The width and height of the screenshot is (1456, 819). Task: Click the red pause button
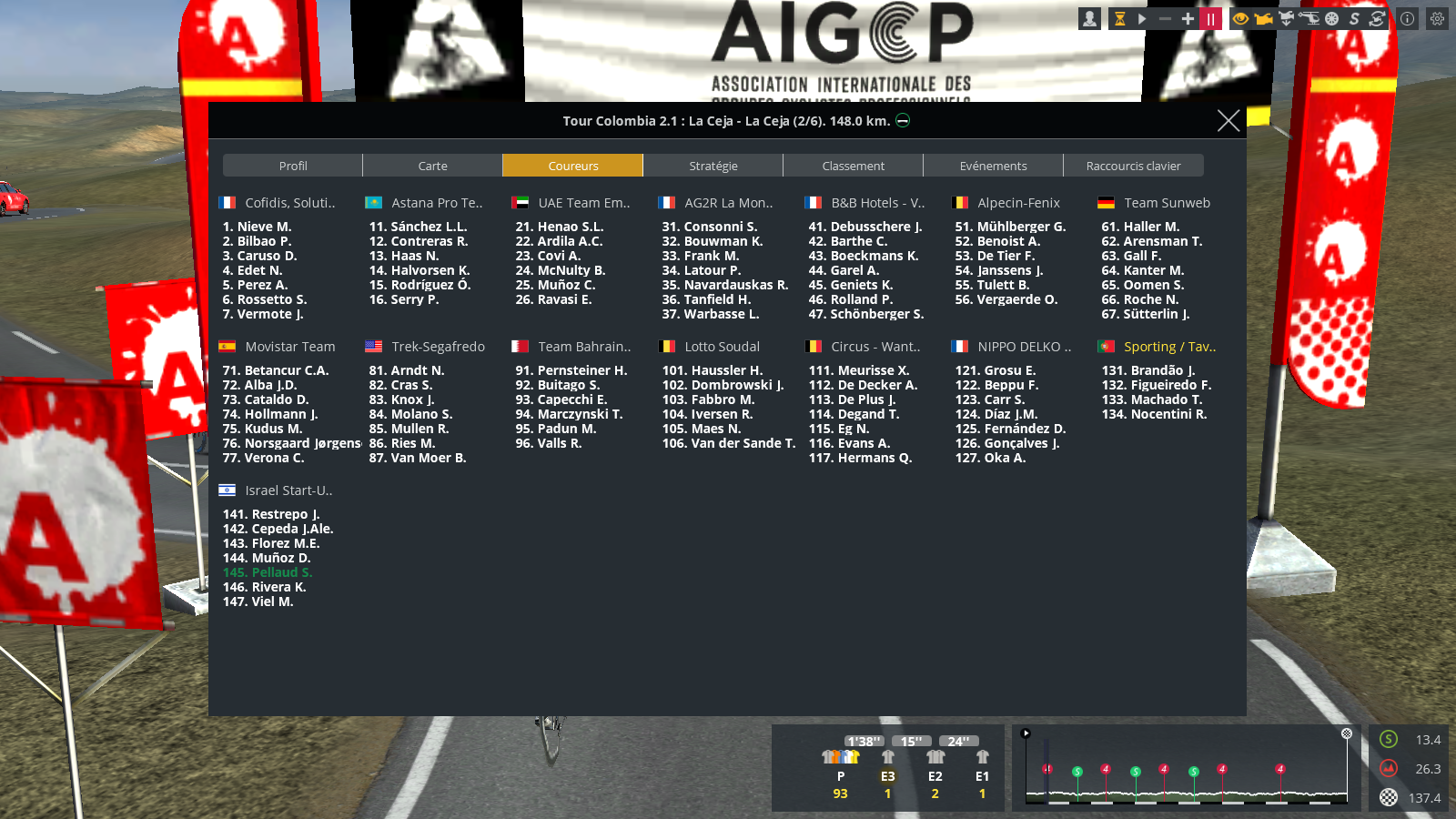[x=1210, y=18]
